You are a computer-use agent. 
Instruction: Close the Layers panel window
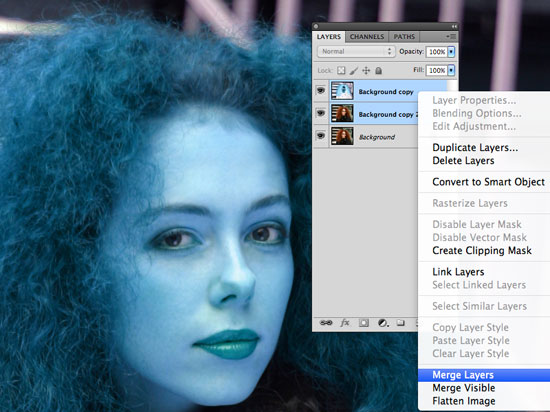click(x=316, y=26)
